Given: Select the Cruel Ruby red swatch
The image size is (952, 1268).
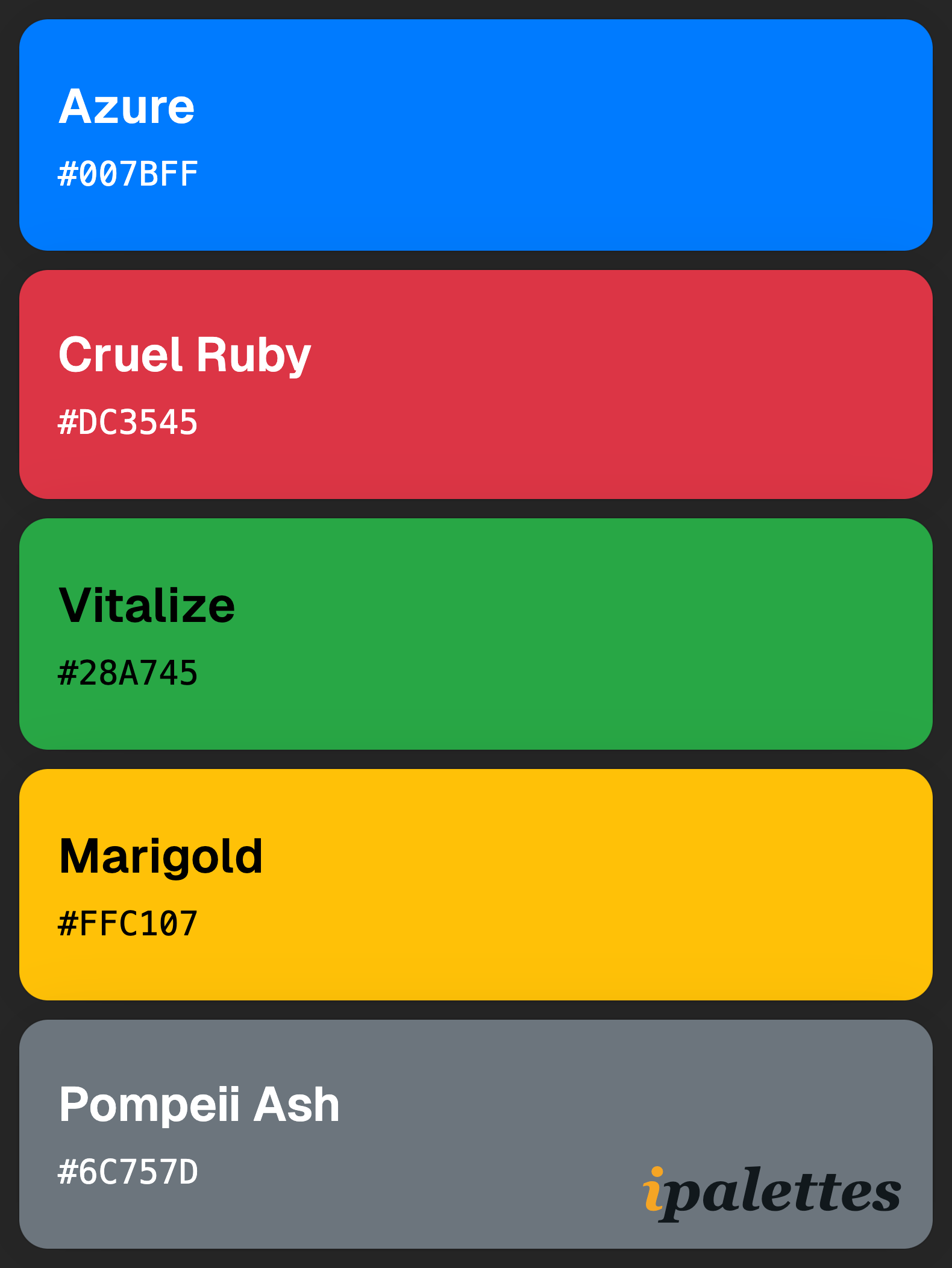Looking at the screenshot, I should (x=476, y=384).
